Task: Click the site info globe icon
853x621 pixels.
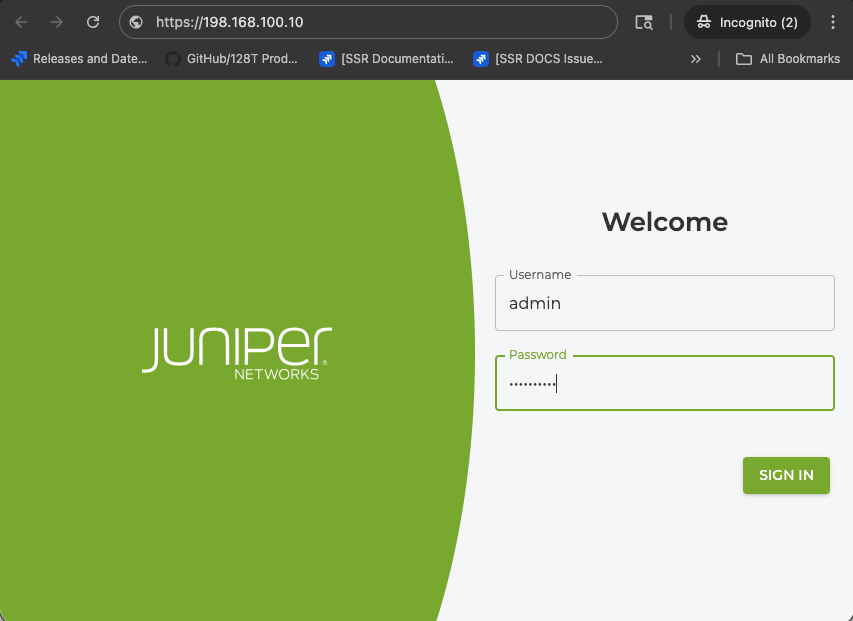Action: pyautogui.click(x=136, y=22)
